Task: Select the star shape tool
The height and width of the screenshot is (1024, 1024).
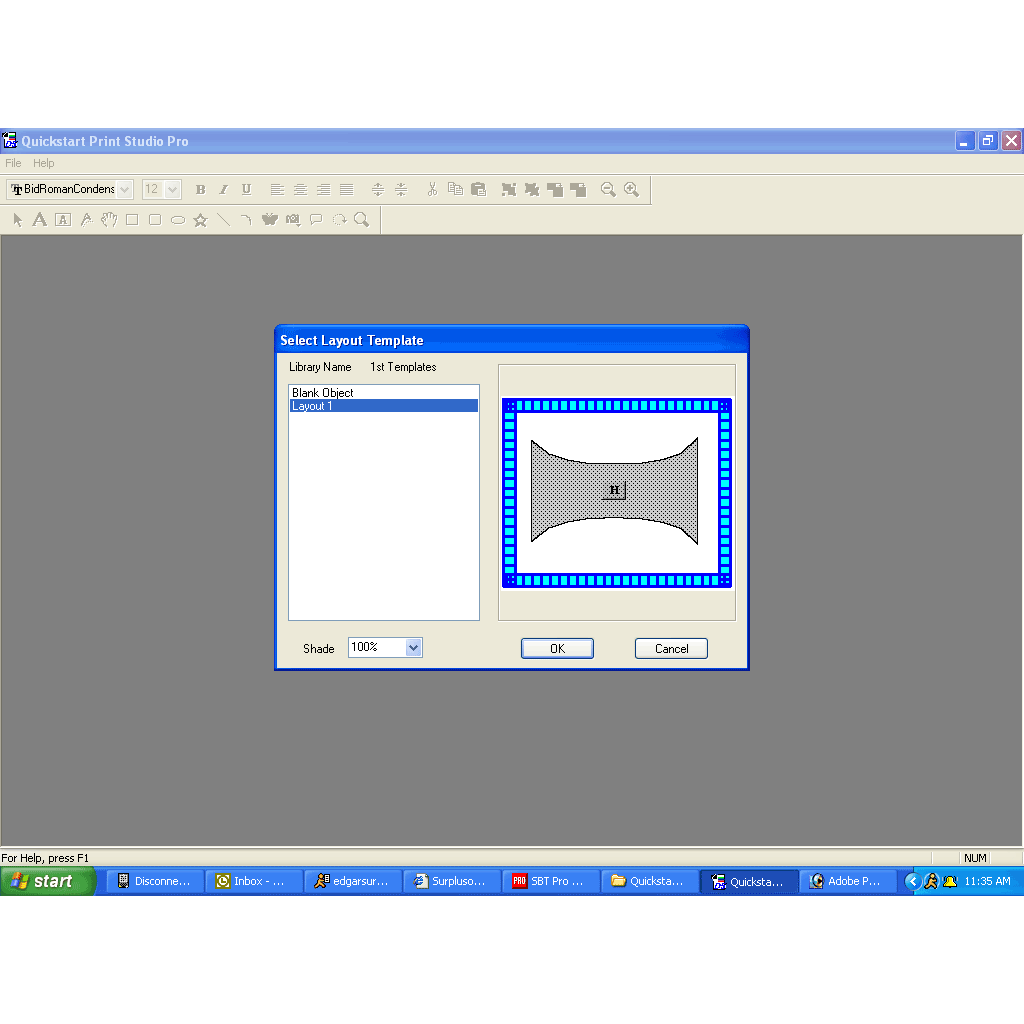Action: [200, 219]
